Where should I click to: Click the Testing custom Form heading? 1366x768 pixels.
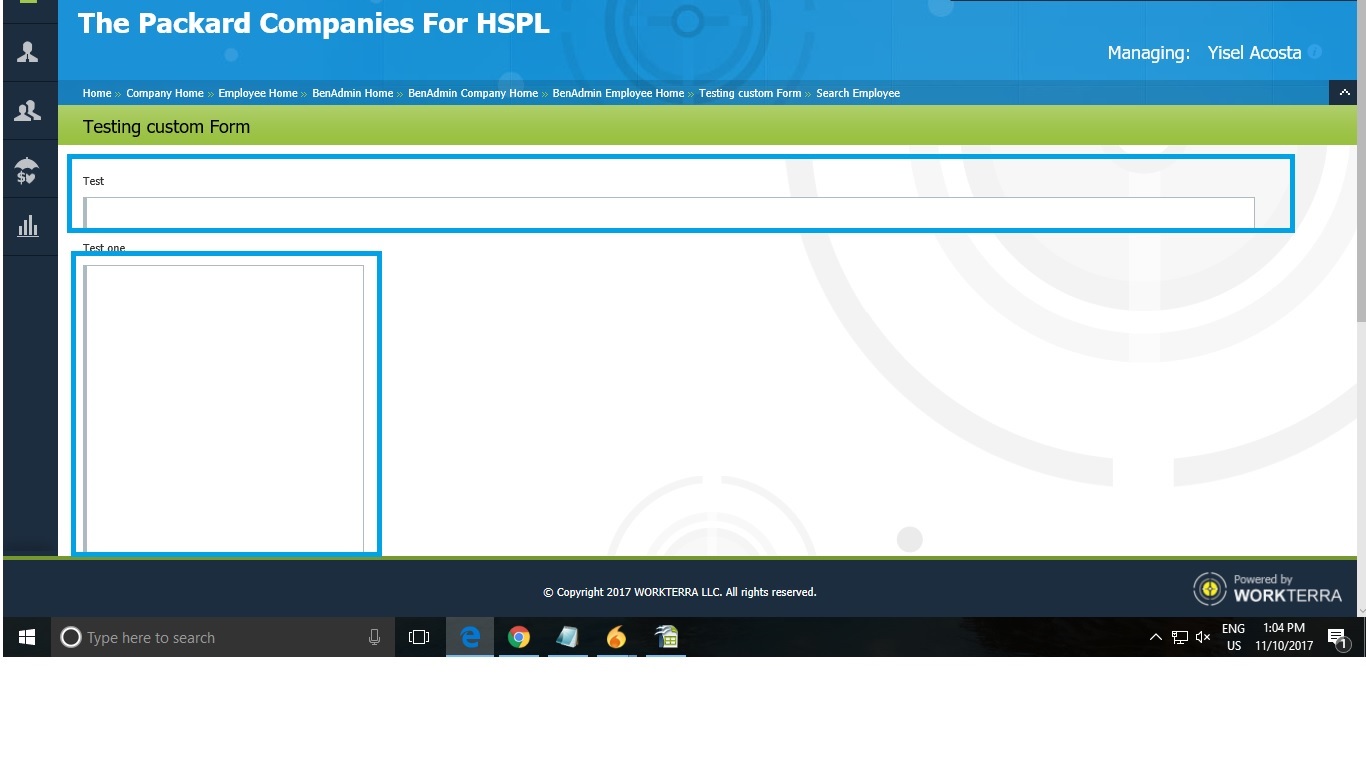tap(167, 127)
